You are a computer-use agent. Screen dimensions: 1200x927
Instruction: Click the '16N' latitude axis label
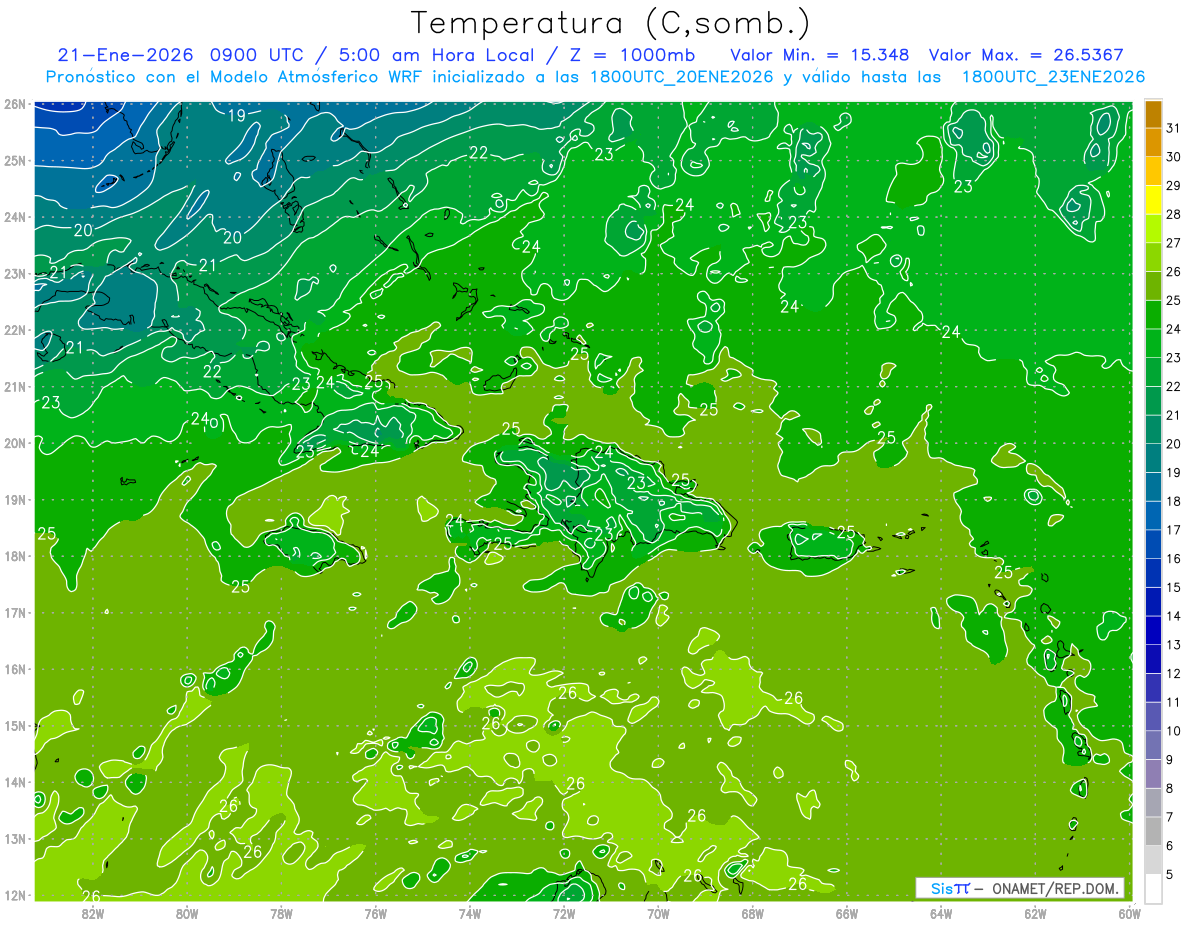coord(15,669)
